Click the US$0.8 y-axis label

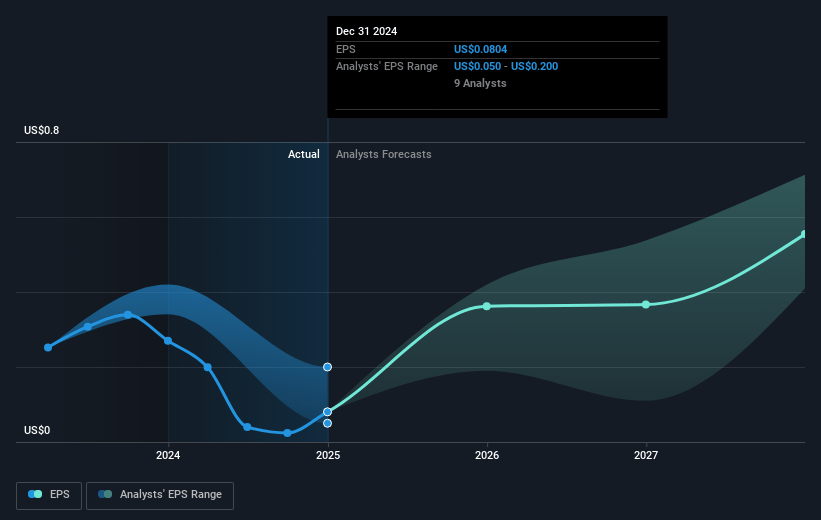(x=41, y=130)
